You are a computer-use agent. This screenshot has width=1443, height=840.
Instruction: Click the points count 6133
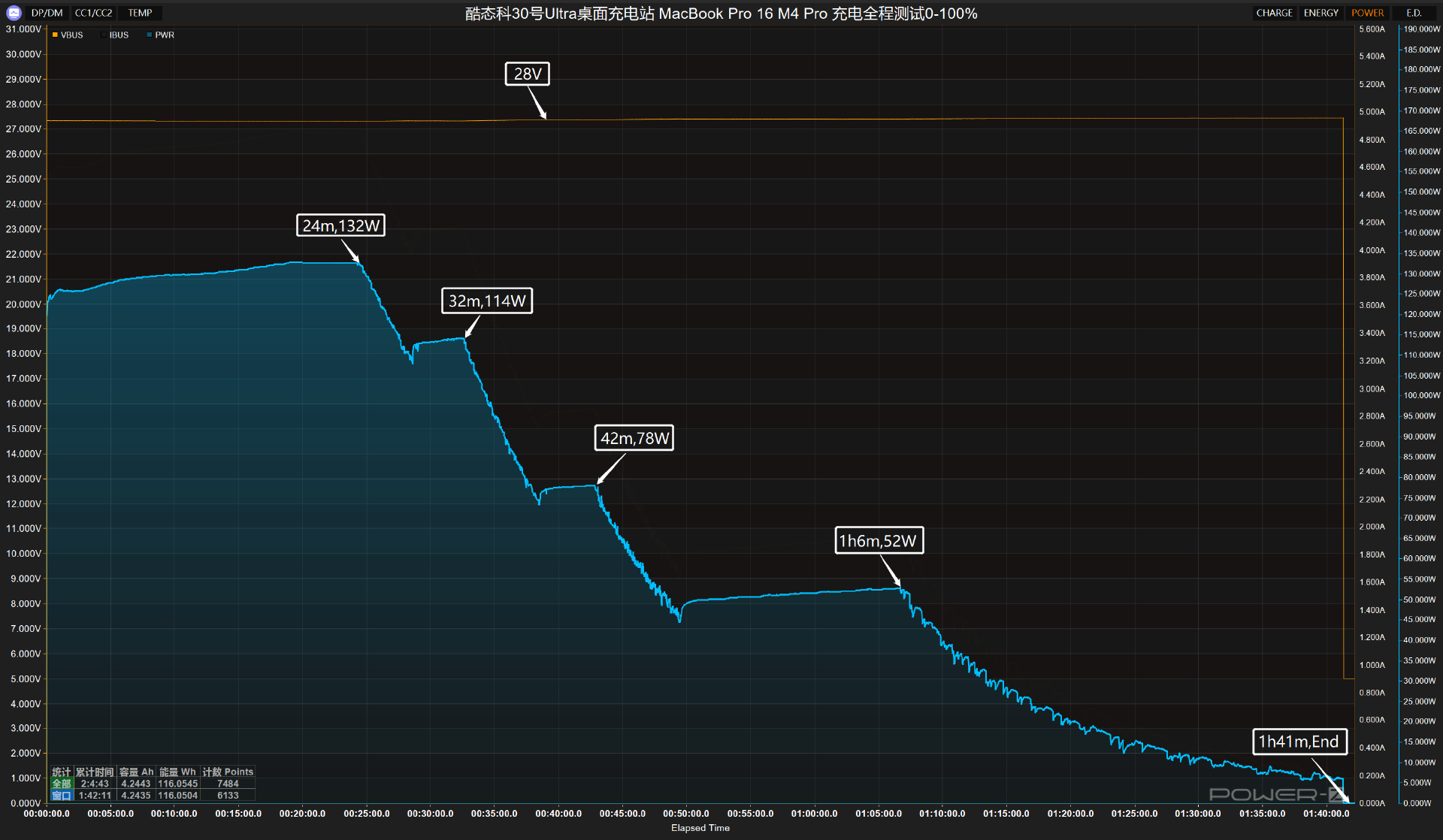pyautogui.click(x=228, y=796)
